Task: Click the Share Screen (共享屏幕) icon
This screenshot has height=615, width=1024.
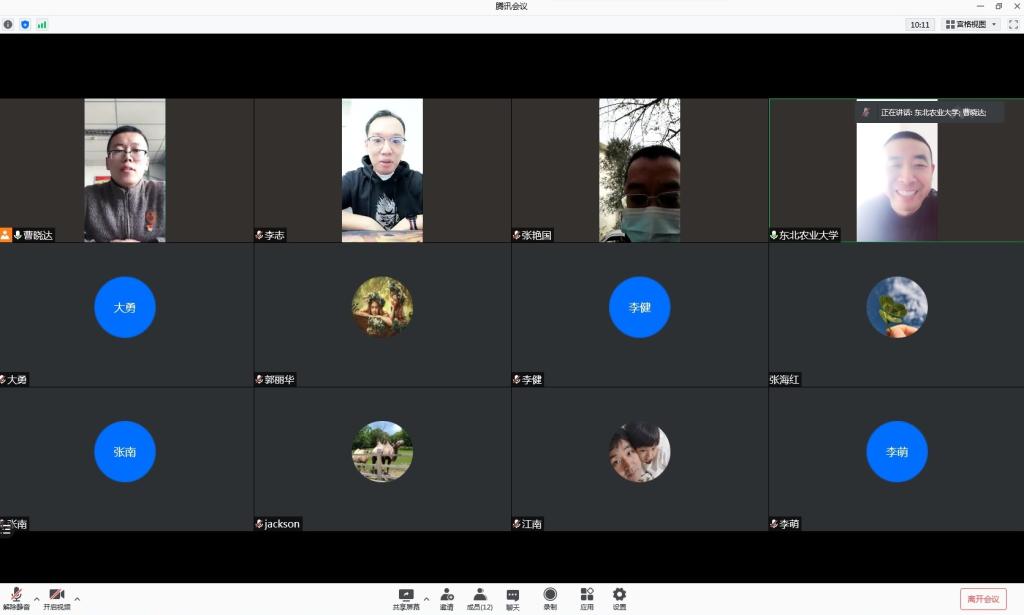Action: 406,597
